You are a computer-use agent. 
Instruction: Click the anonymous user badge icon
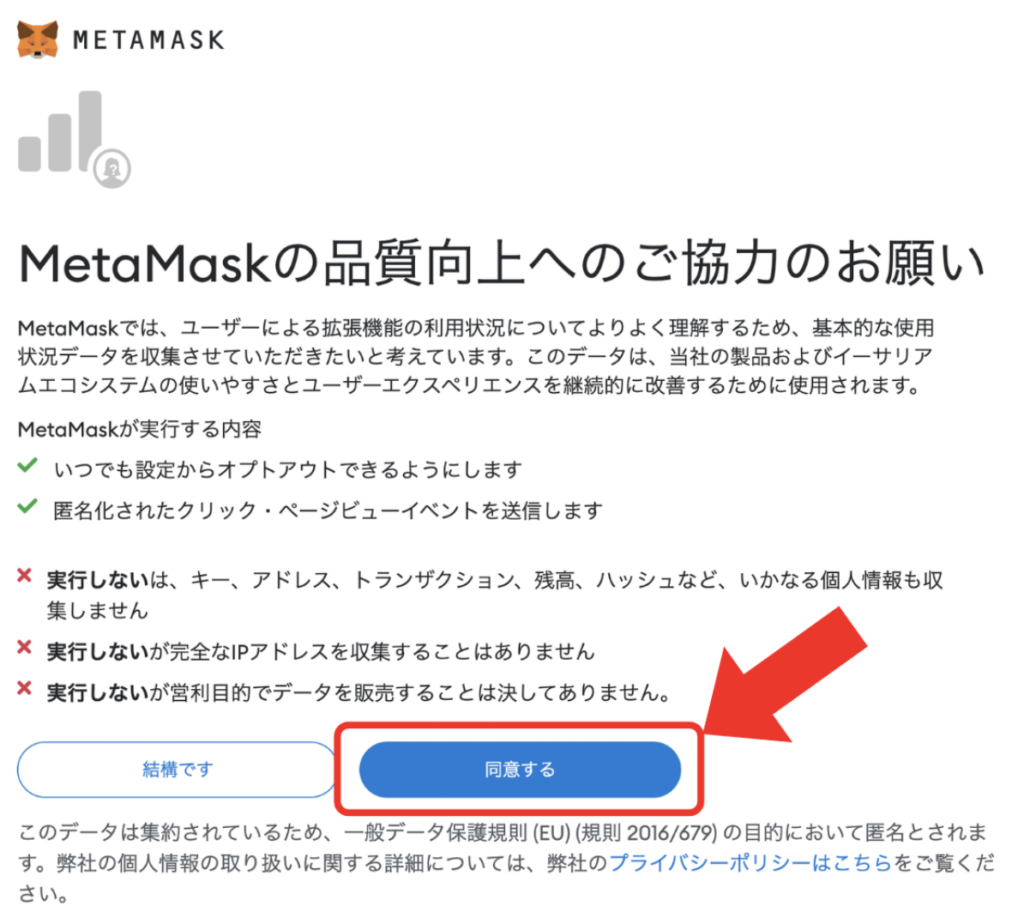click(x=112, y=169)
